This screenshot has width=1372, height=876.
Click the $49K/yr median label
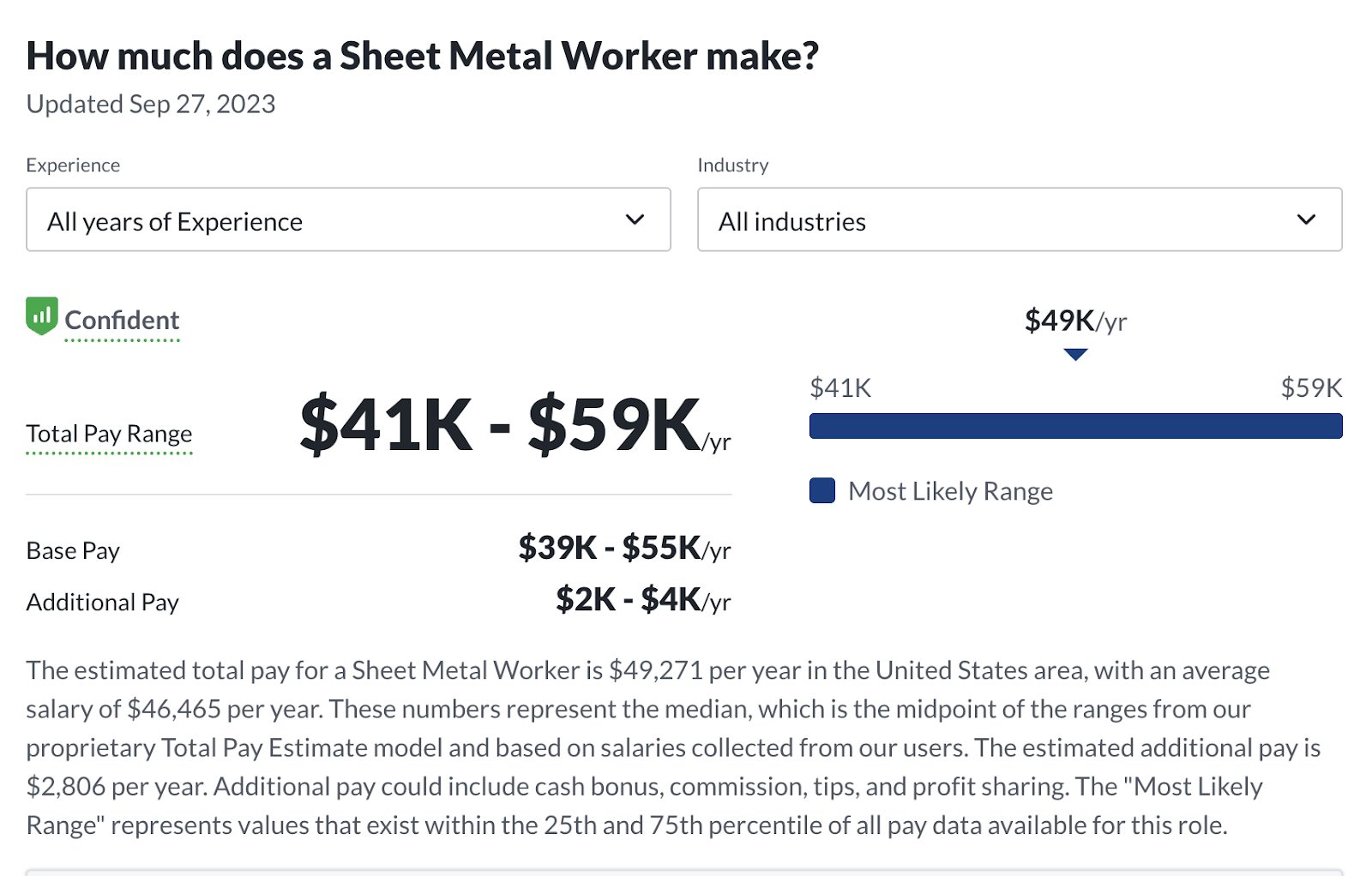click(1075, 321)
